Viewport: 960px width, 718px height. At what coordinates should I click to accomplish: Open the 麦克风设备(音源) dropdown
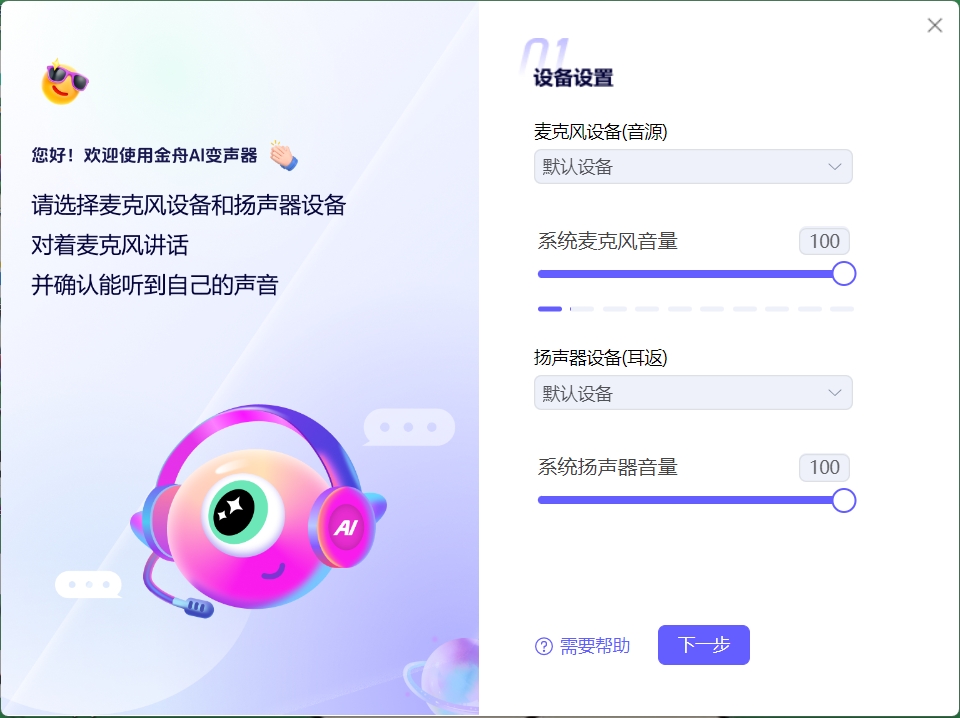693,166
